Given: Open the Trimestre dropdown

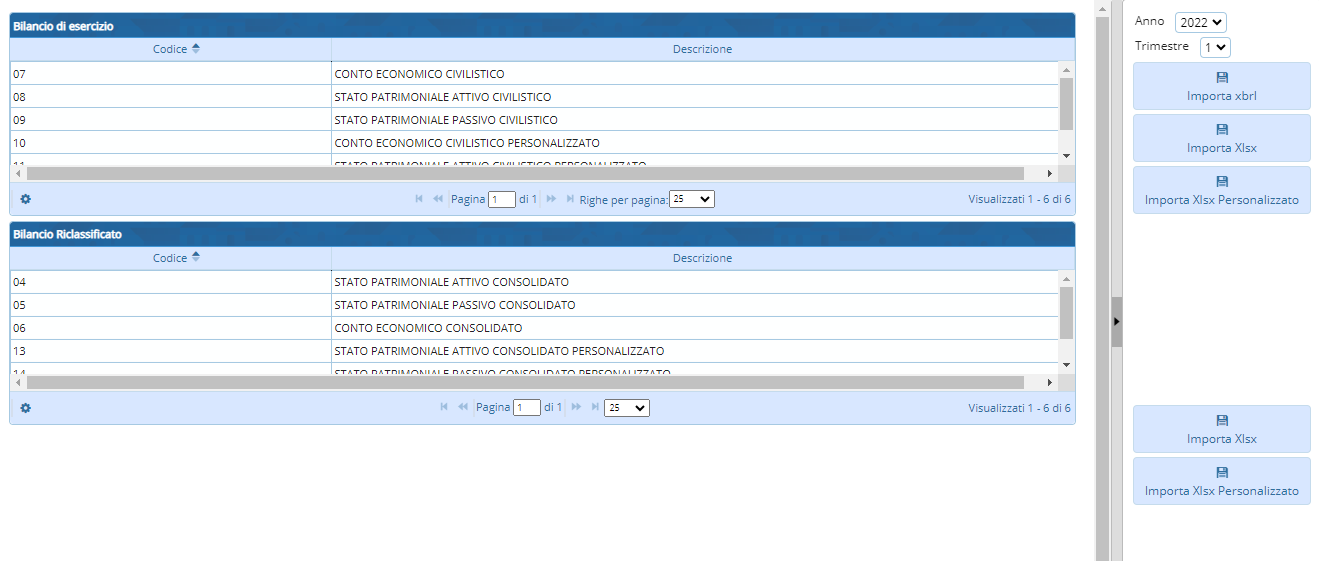Looking at the screenshot, I should click(1214, 47).
